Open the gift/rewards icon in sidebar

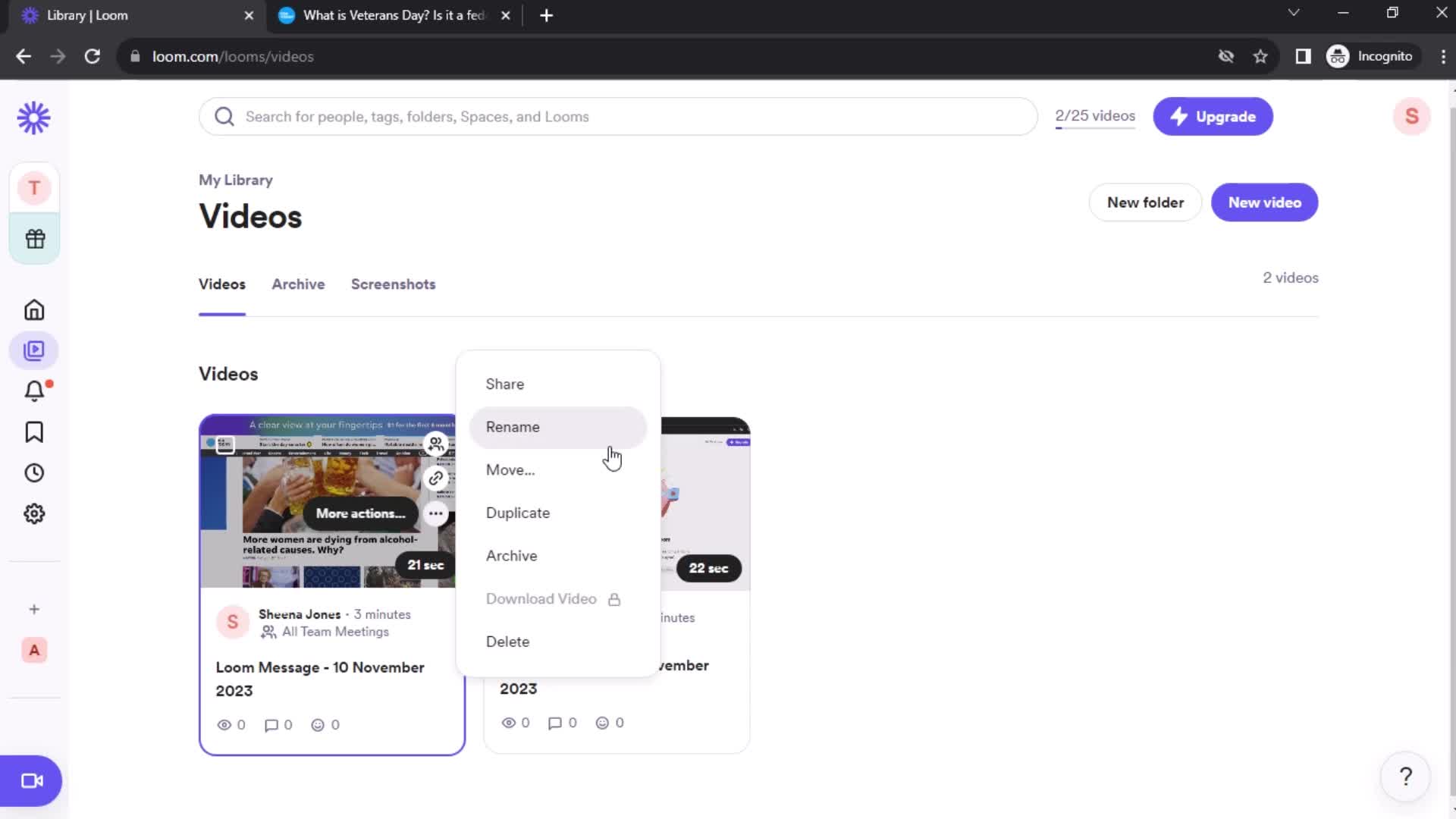tap(34, 238)
